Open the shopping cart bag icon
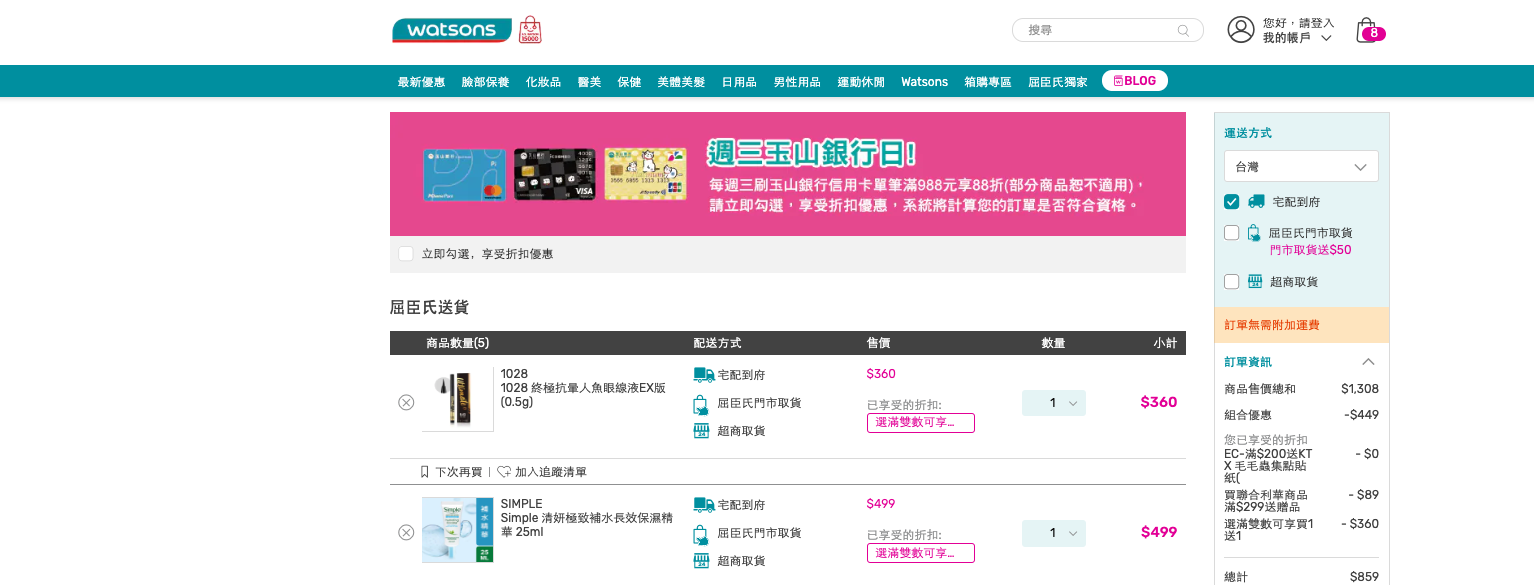This screenshot has height=585, width=1534. (1366, 30)
